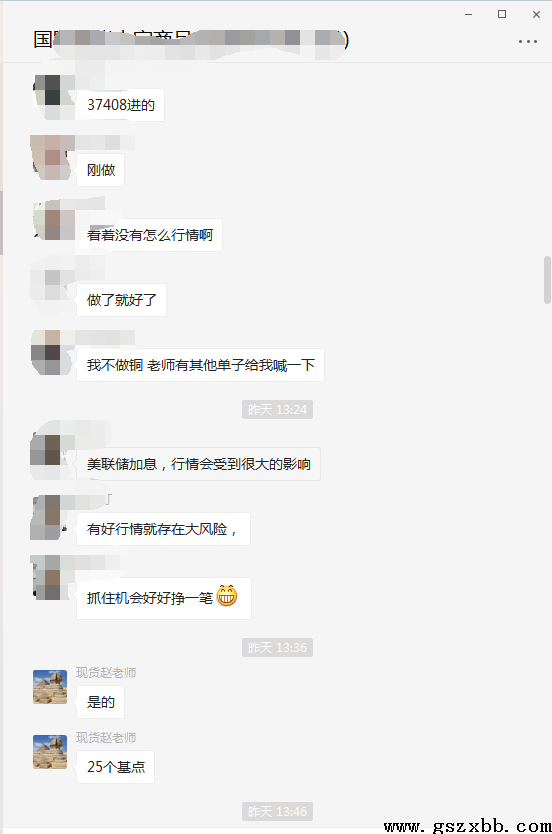
Task: Click the blurred avatar beside "37408进的"
Action: [52, 97]
